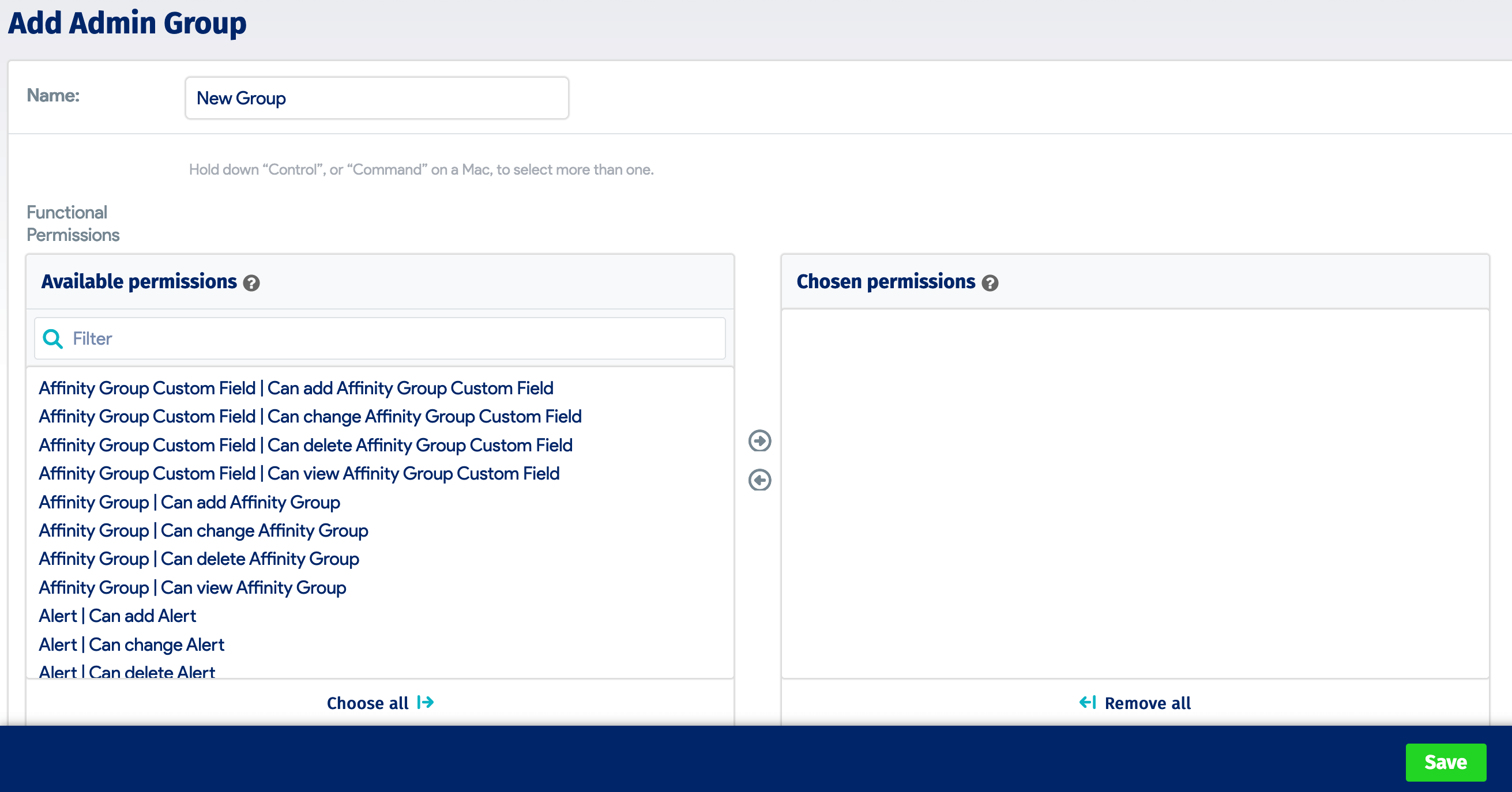Screen dimensions: 1512x792
Task: Select Affinity Group | Can view Affinity Group
Action: point(193,587)
